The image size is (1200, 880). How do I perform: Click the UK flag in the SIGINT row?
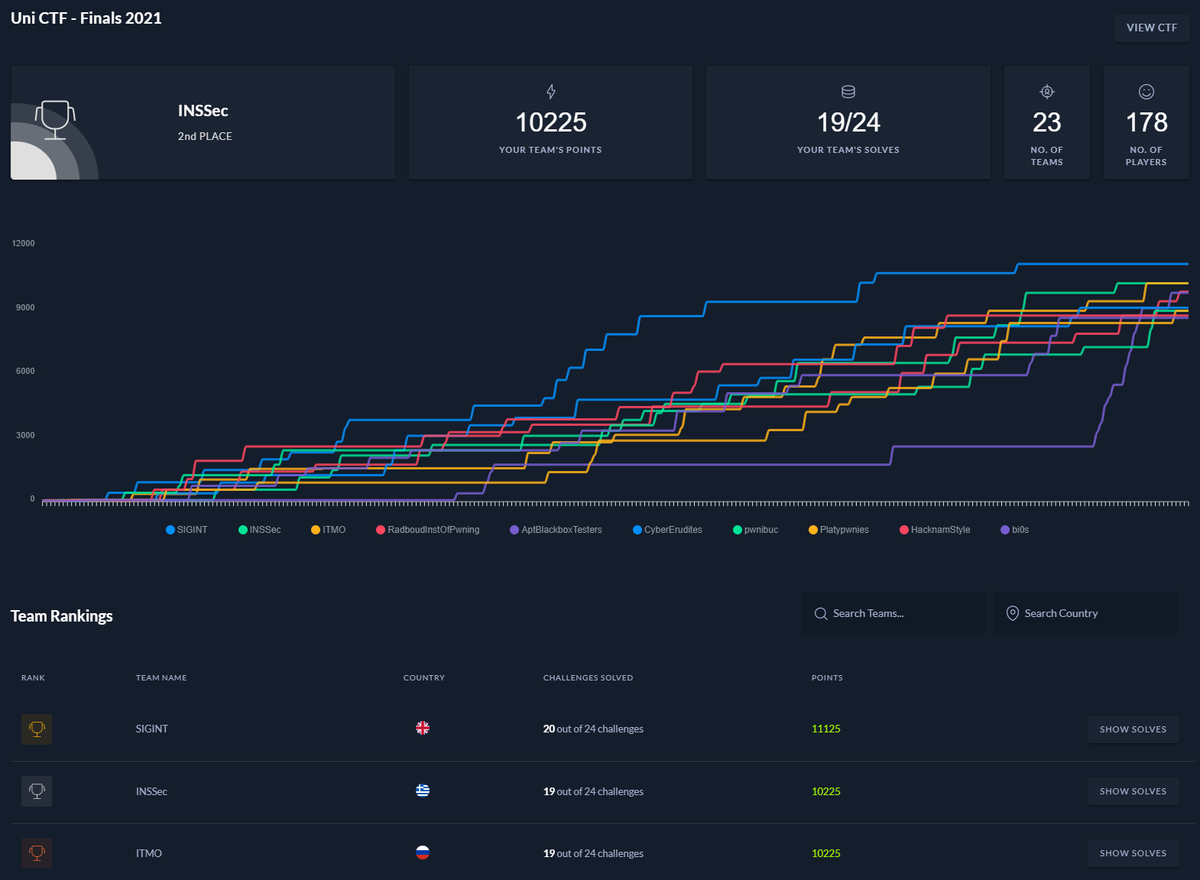click(x=423, y=729)
